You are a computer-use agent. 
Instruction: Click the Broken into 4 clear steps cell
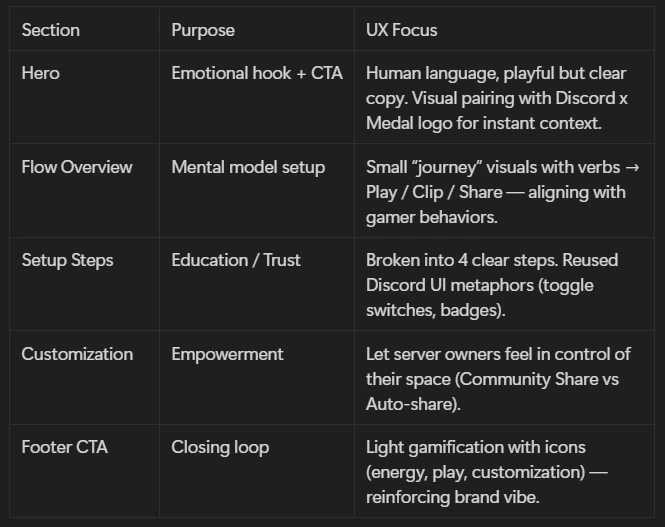(x=492, y=260)
